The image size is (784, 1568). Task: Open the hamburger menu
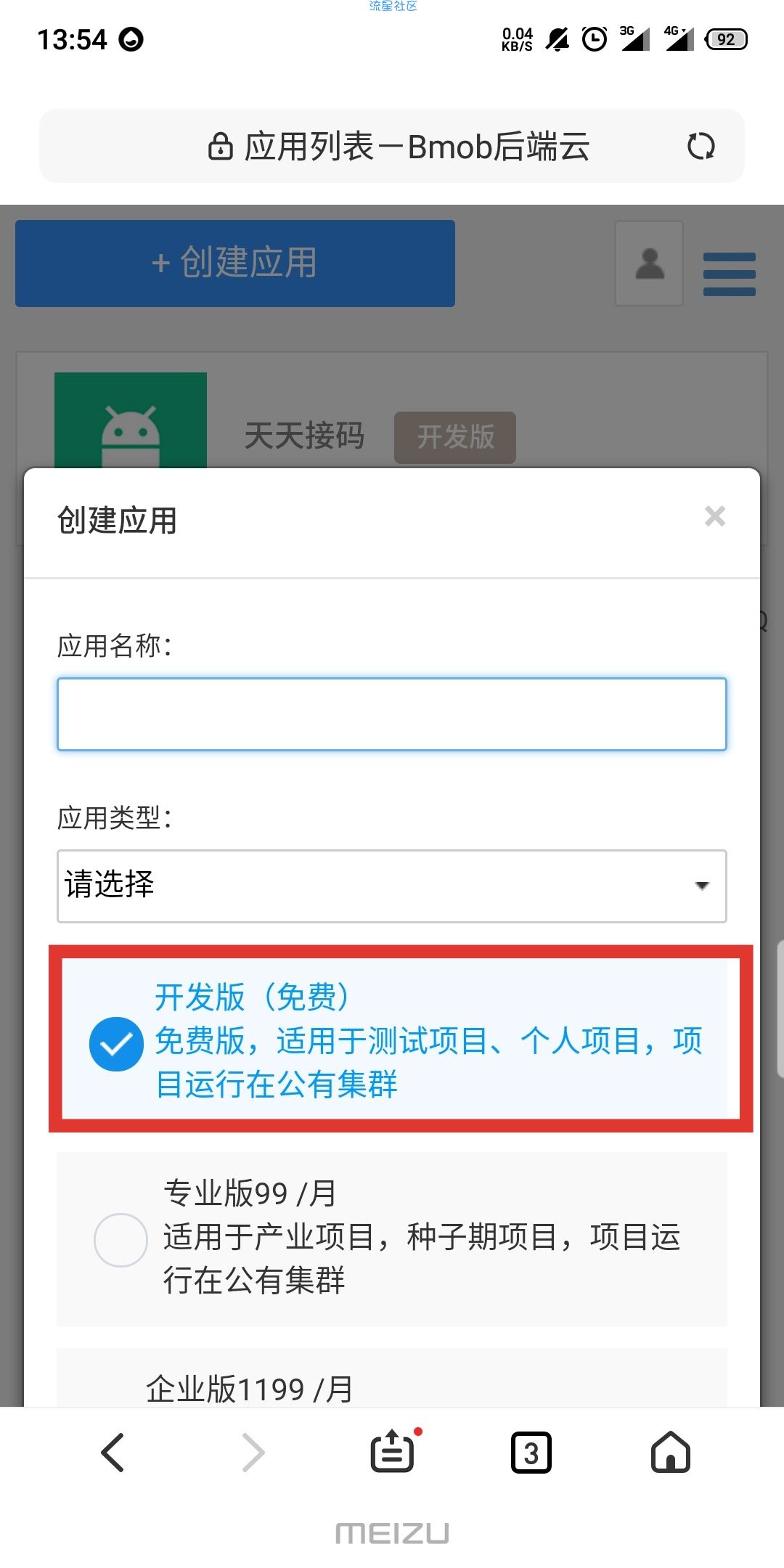[x=729, y=274]
